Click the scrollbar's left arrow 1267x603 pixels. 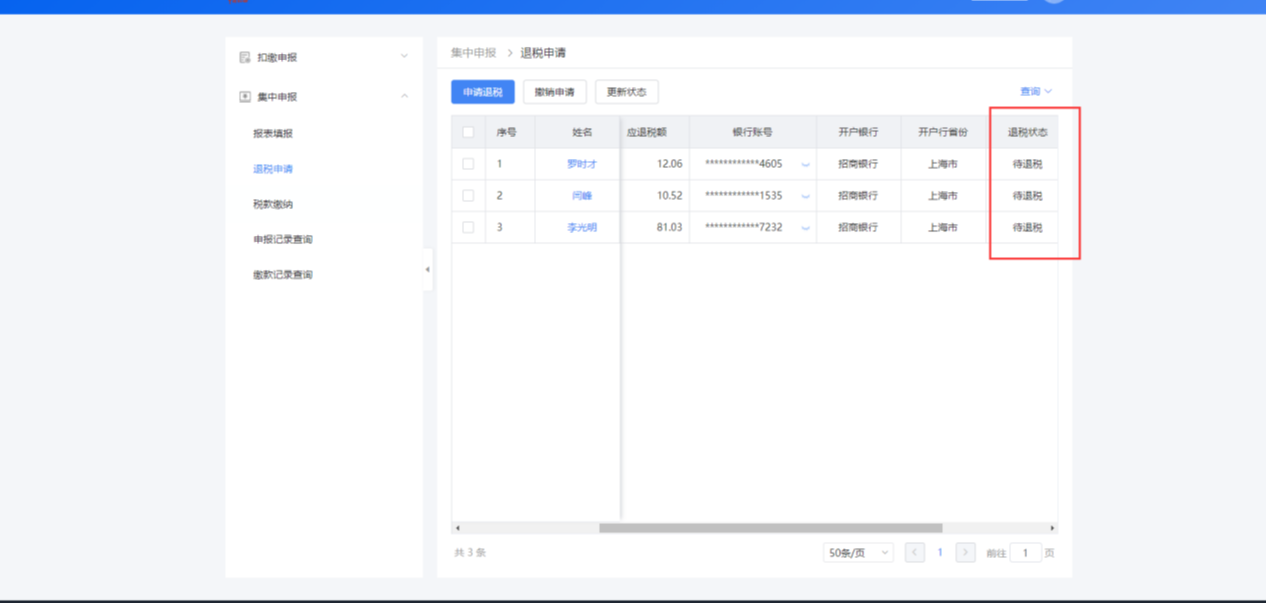(457, 528)
